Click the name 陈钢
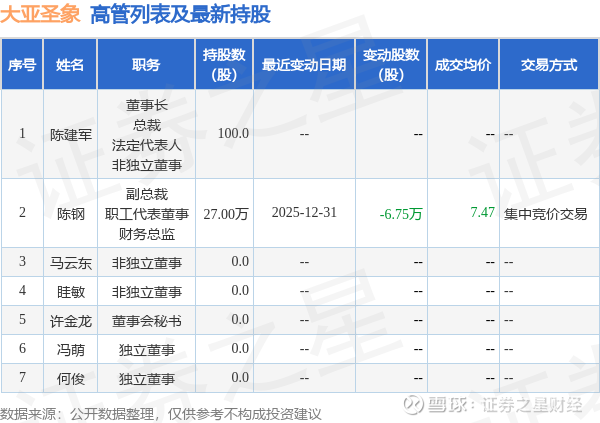 pyautogui.click(x=71, y=214)
